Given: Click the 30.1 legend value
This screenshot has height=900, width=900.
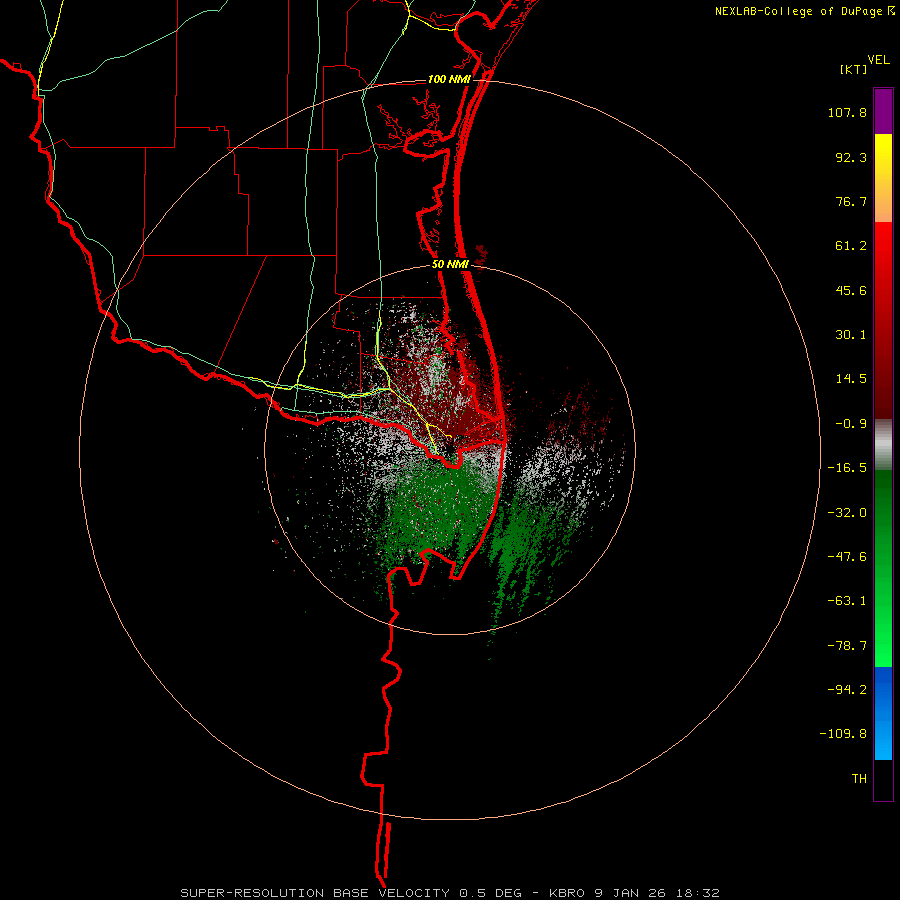Looking at the screenshot, I should [x=851, y=335].
